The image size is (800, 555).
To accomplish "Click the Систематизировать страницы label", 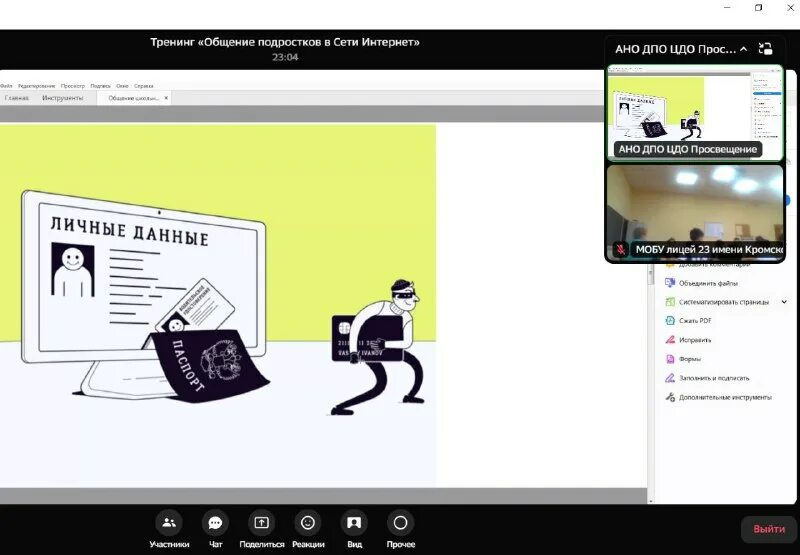I will [723, 301].
